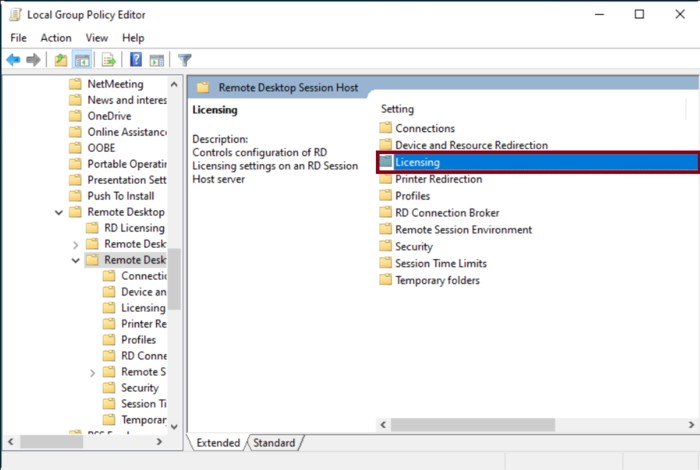The width and height of the screenshot is (700, 470).
Task: Click the Forward arrow toolbar icon
Action: click(x=34, y=60)
